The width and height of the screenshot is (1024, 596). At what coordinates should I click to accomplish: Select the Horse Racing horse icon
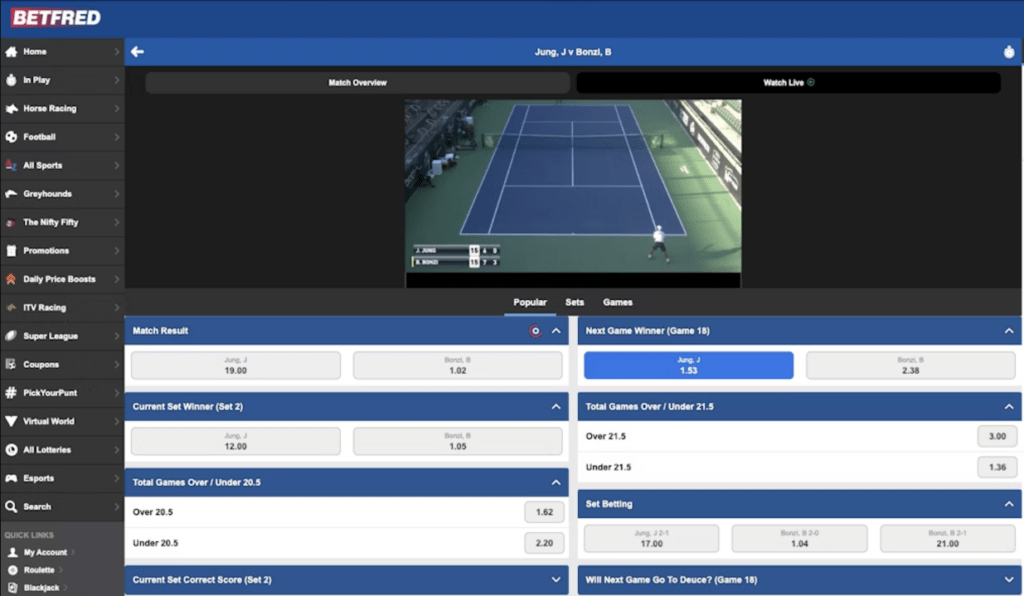11,108
